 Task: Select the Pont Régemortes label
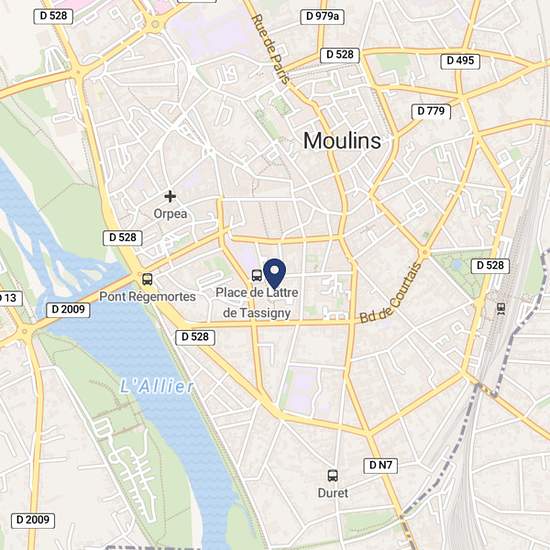147,297
